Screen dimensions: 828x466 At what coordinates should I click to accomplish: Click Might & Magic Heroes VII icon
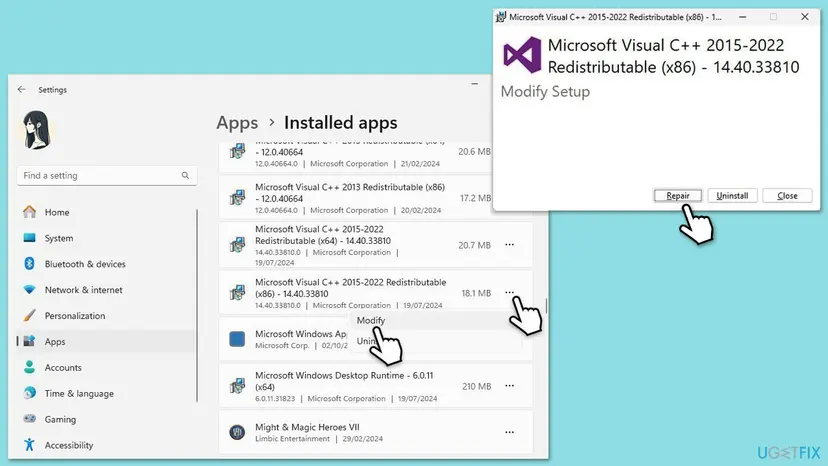pyautogui.click(x=237, y=432)
